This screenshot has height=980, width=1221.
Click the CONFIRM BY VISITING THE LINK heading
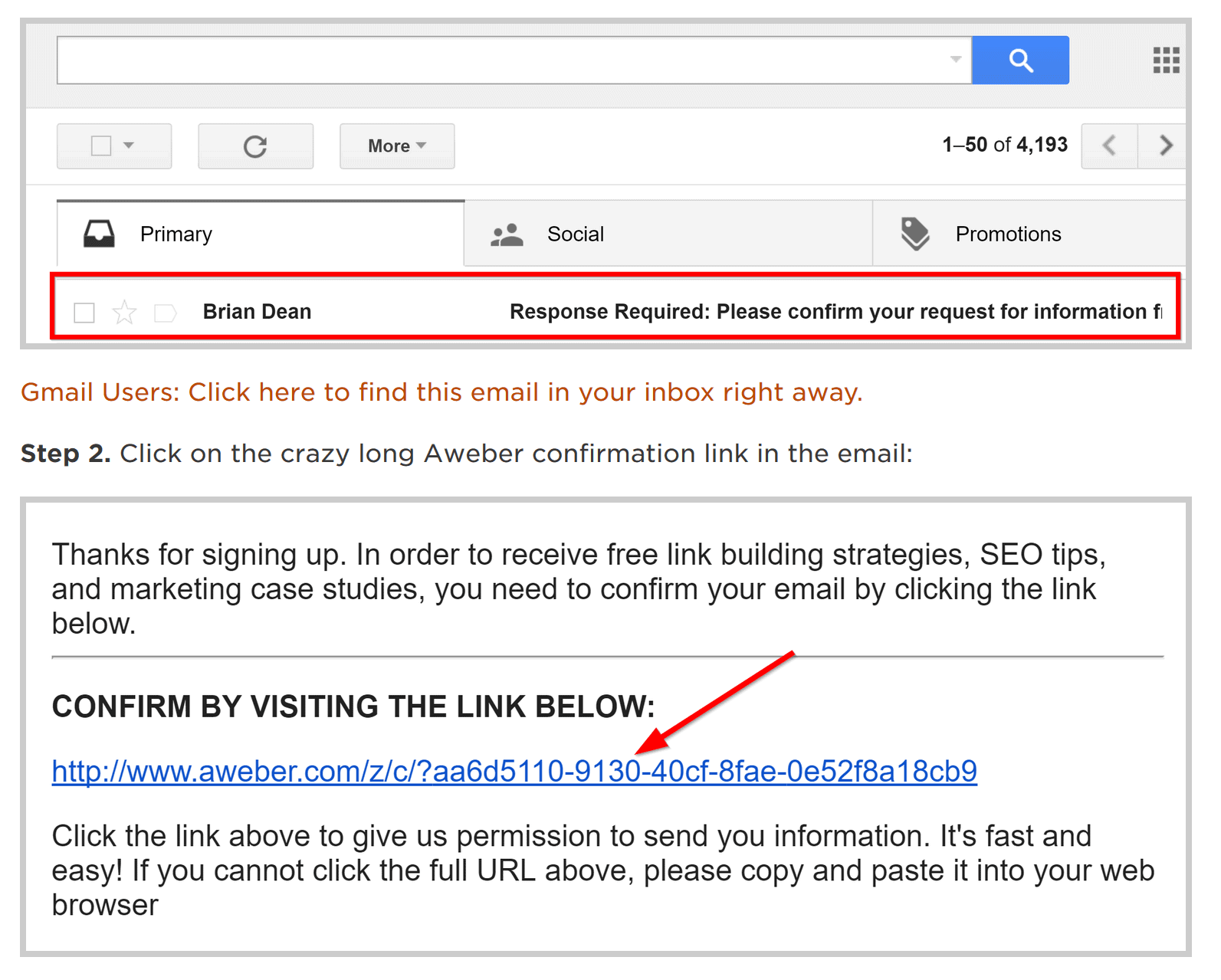[x=353, y=706]
